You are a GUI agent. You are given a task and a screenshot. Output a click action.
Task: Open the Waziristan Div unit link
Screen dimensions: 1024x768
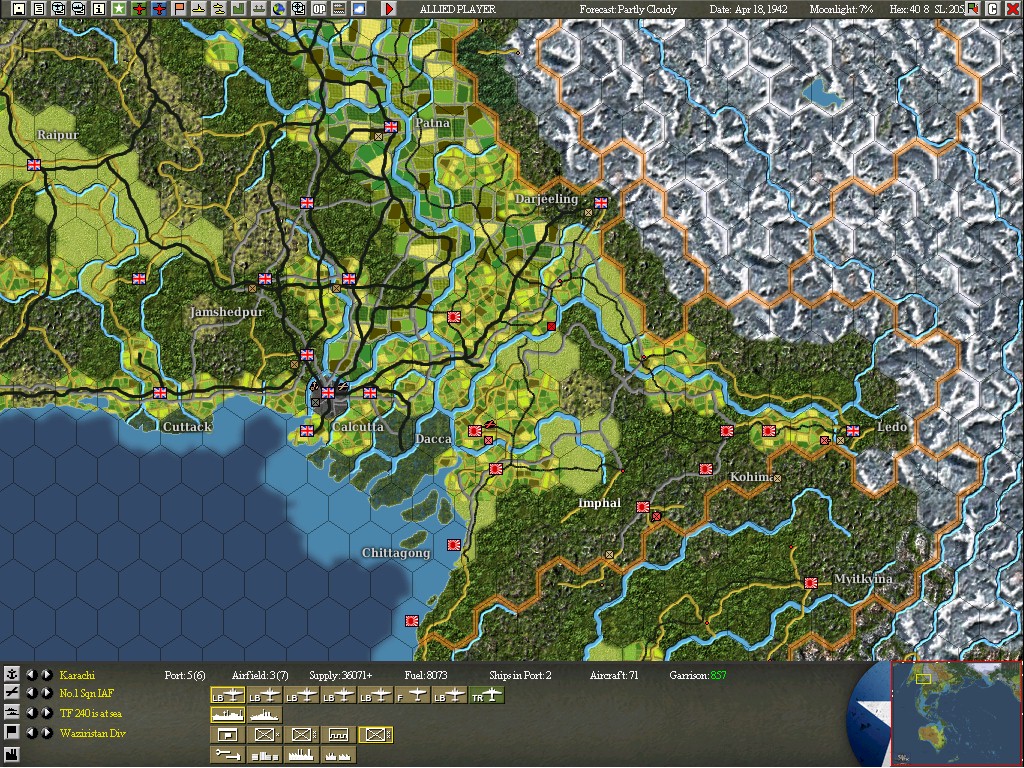click(x=93, y=733)
